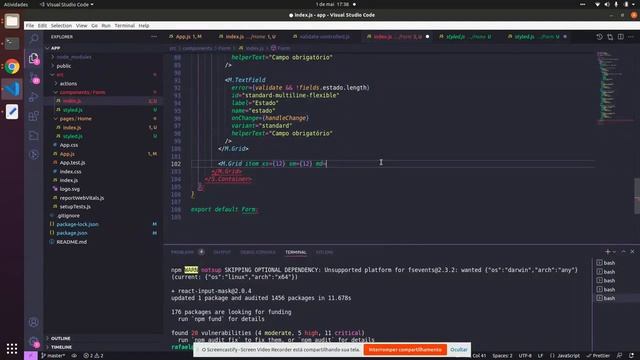This screenshot has width=640, height=360.
Task: Open text editor app in dock
Action: pos(12,111)
